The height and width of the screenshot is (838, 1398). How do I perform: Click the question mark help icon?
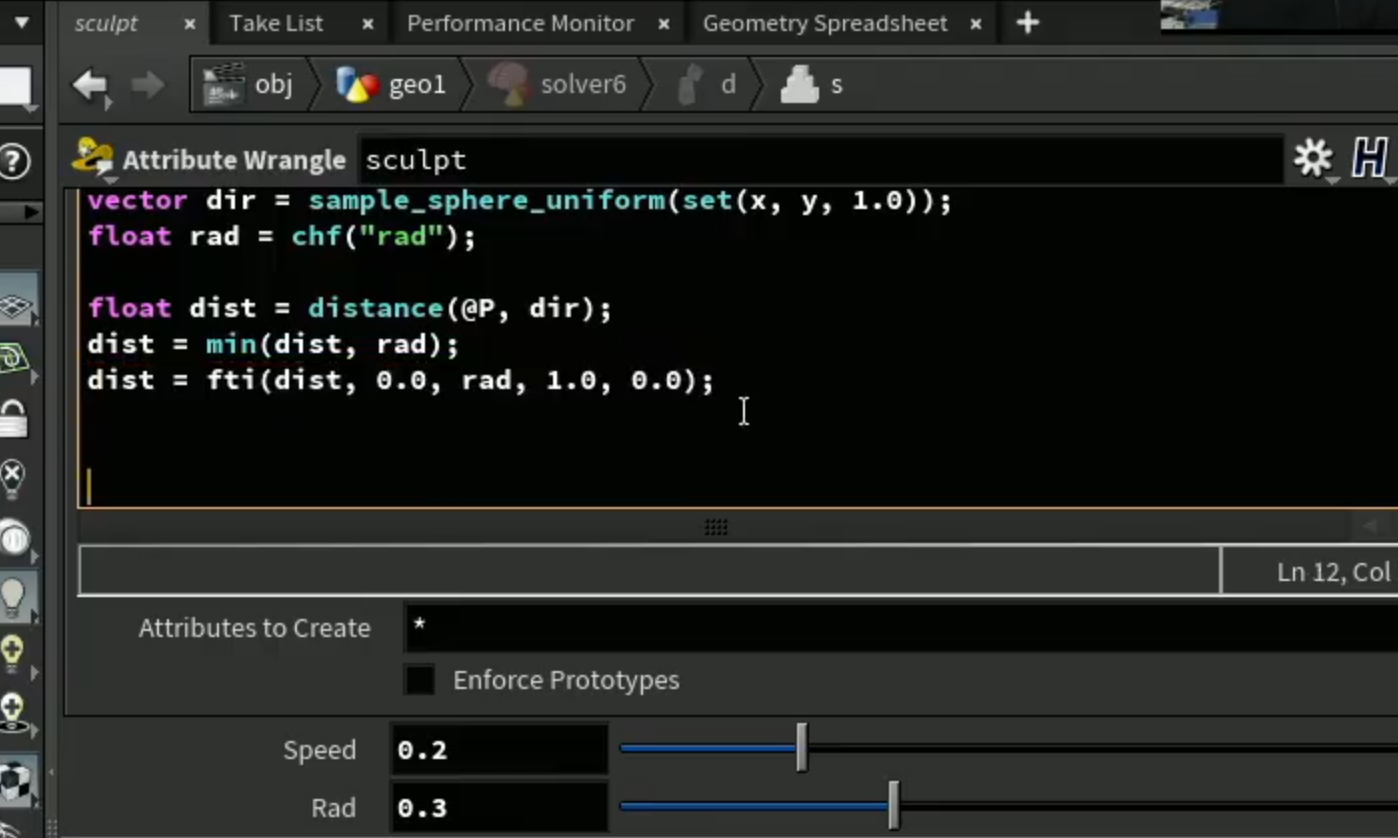click(x=14, y=160)
